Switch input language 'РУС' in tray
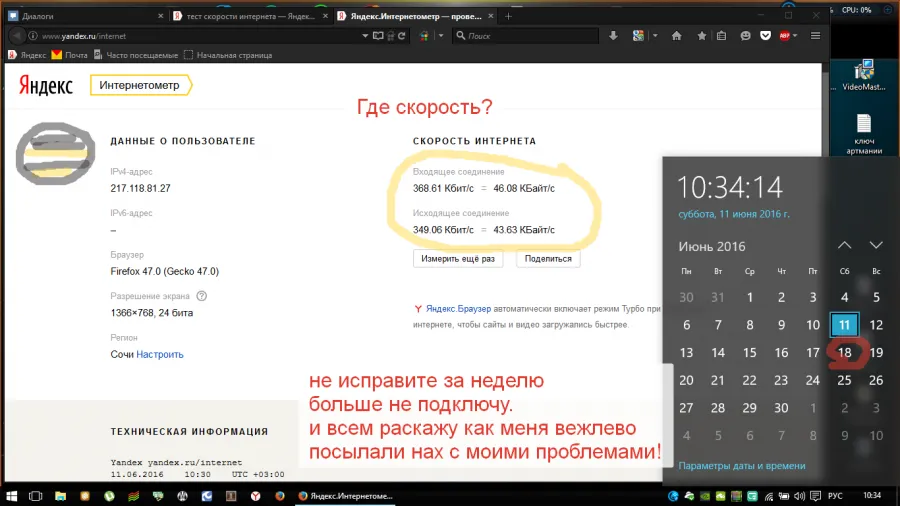The height and width of the screenshot is (506, 900). pos(835,496)
